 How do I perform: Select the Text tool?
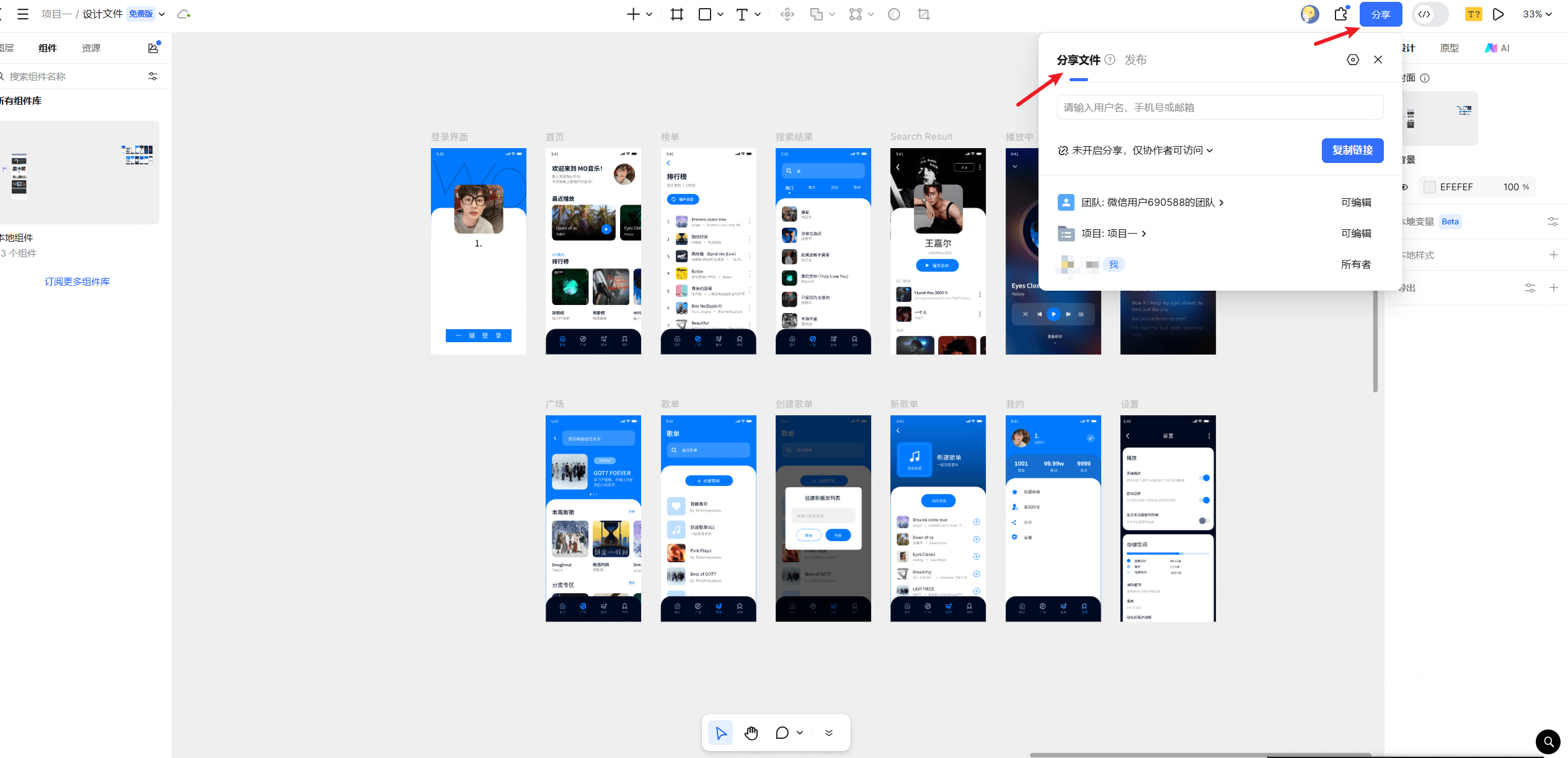742,14
